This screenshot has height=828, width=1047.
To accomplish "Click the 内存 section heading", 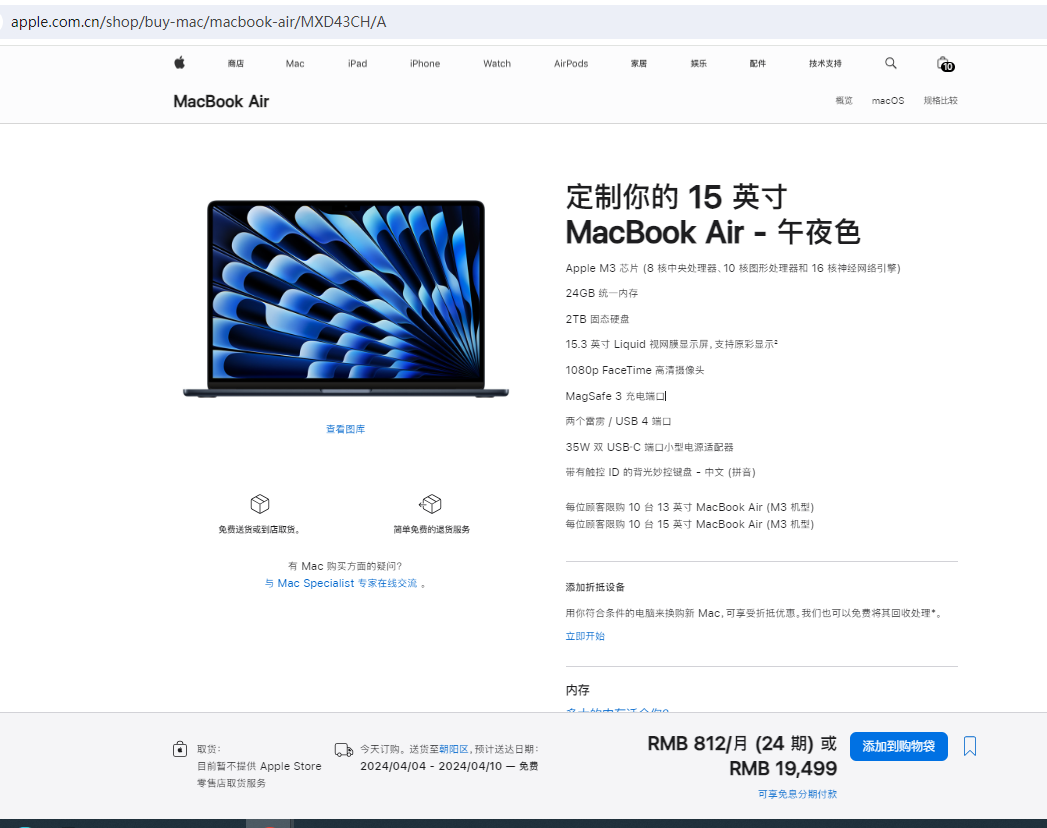I will 578,690.
